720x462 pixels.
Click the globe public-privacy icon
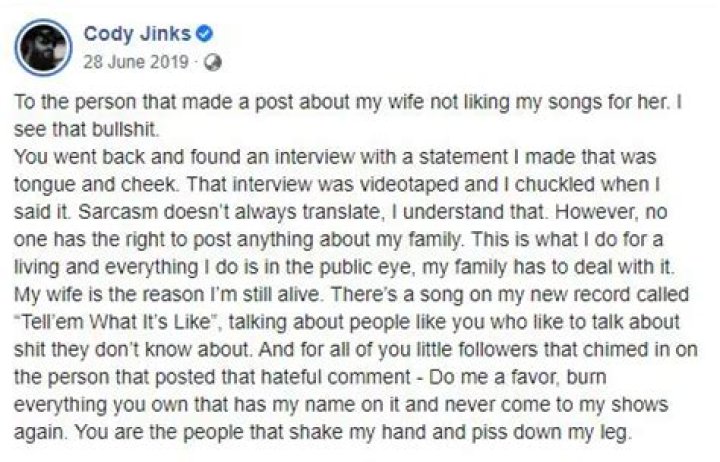[x=213, y=61]
